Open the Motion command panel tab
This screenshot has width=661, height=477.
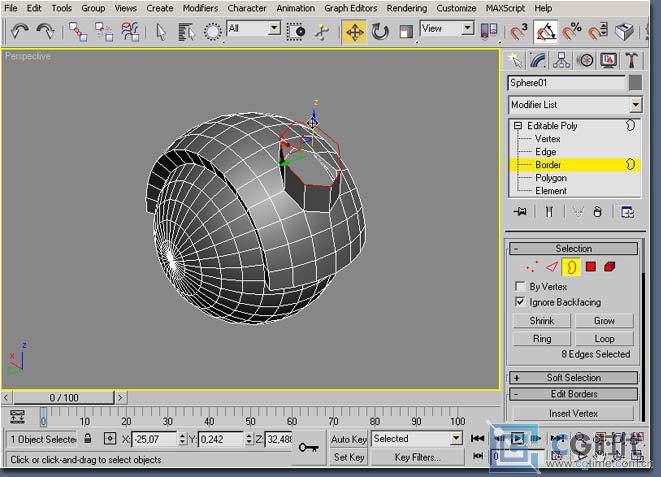coord(585,60)
